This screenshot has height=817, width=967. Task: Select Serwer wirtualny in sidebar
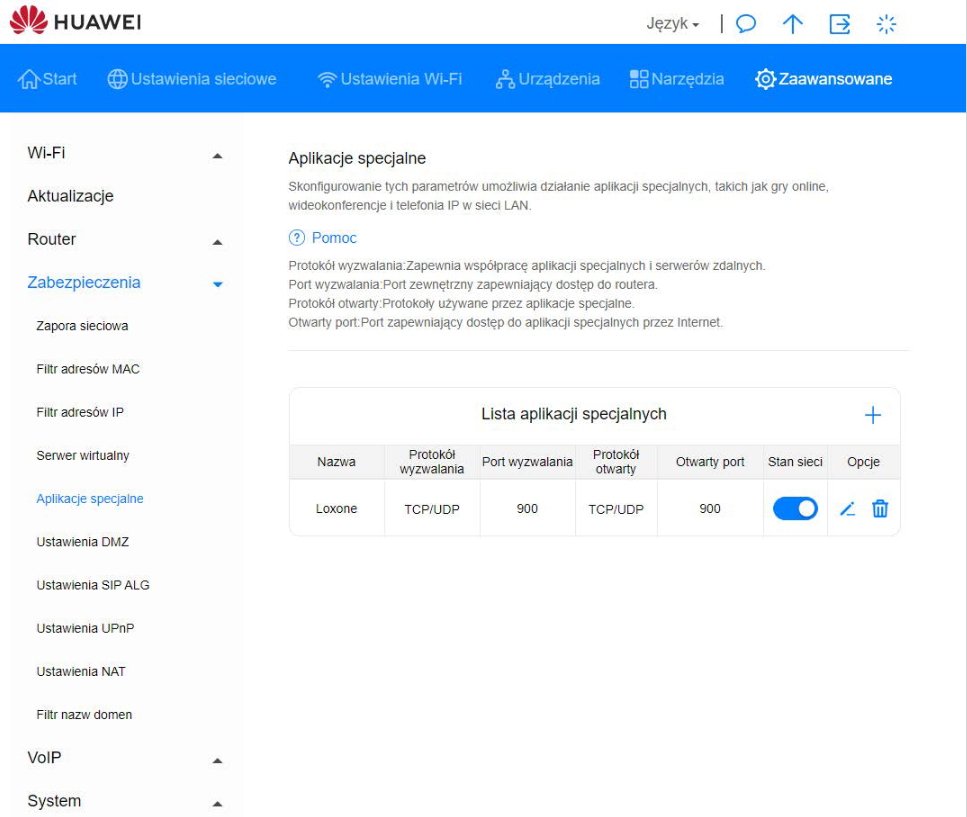(83, 456)
